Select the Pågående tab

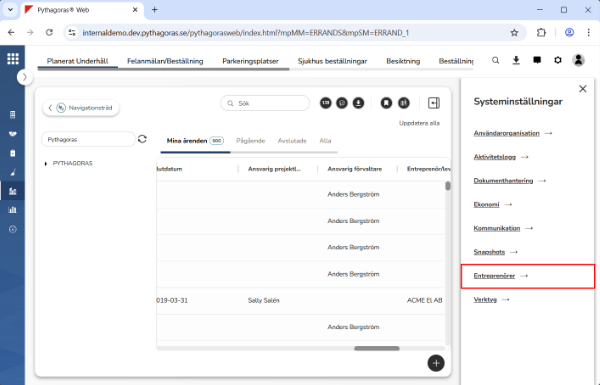(x=251, y=141)
